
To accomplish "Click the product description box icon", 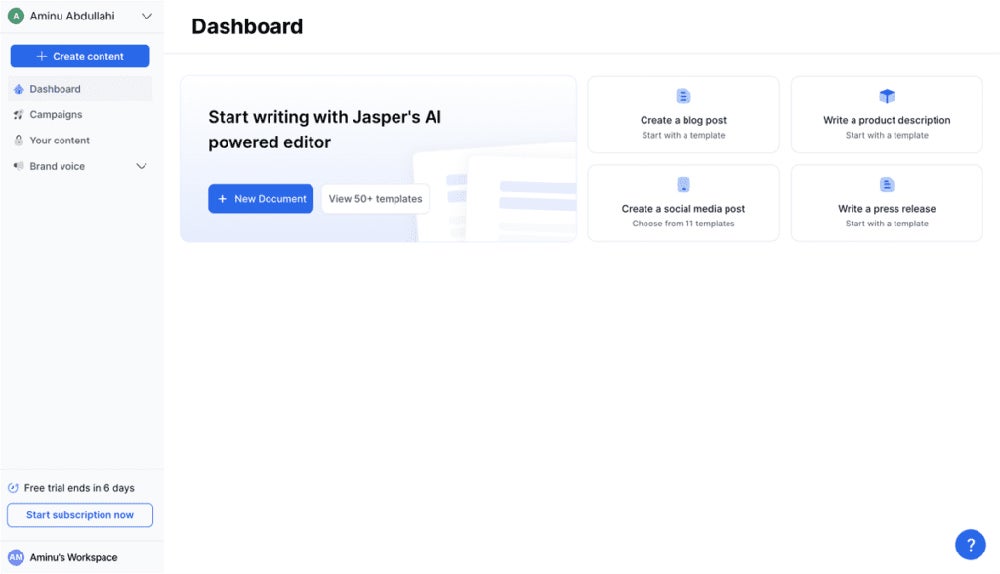I will (886, 96).
